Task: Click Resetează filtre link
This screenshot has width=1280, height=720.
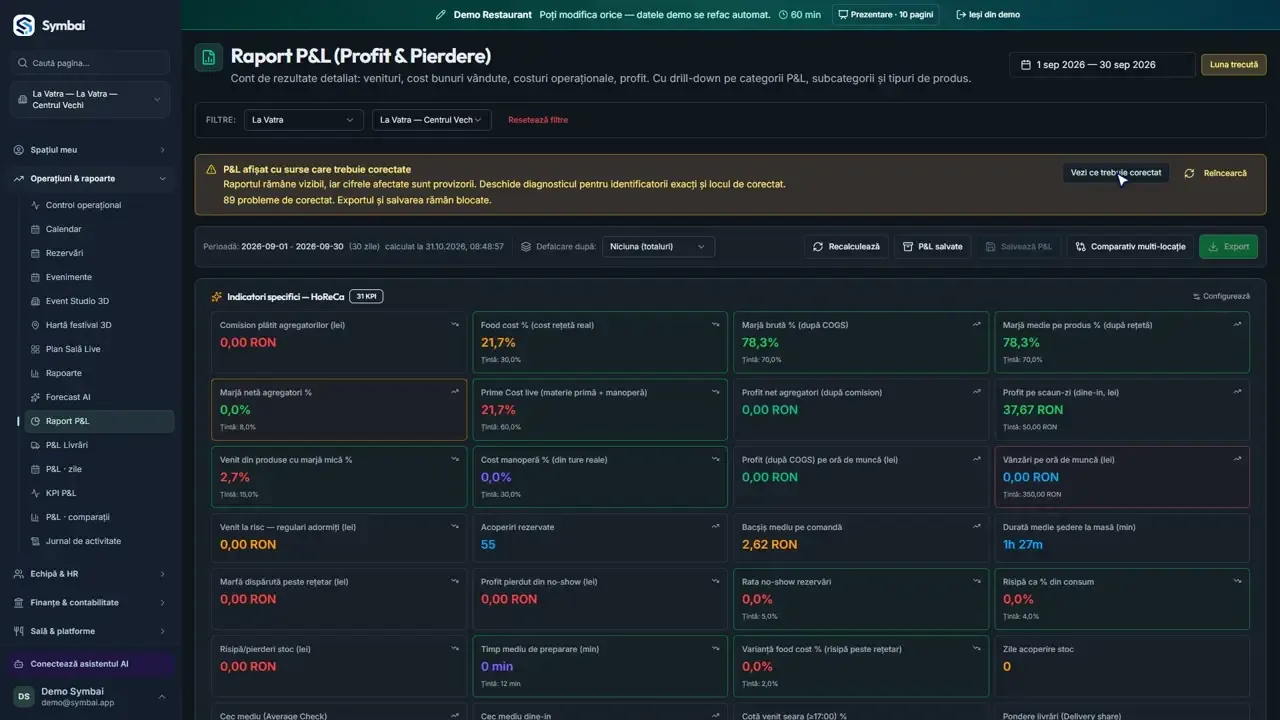Action: (x=538, y=120)
